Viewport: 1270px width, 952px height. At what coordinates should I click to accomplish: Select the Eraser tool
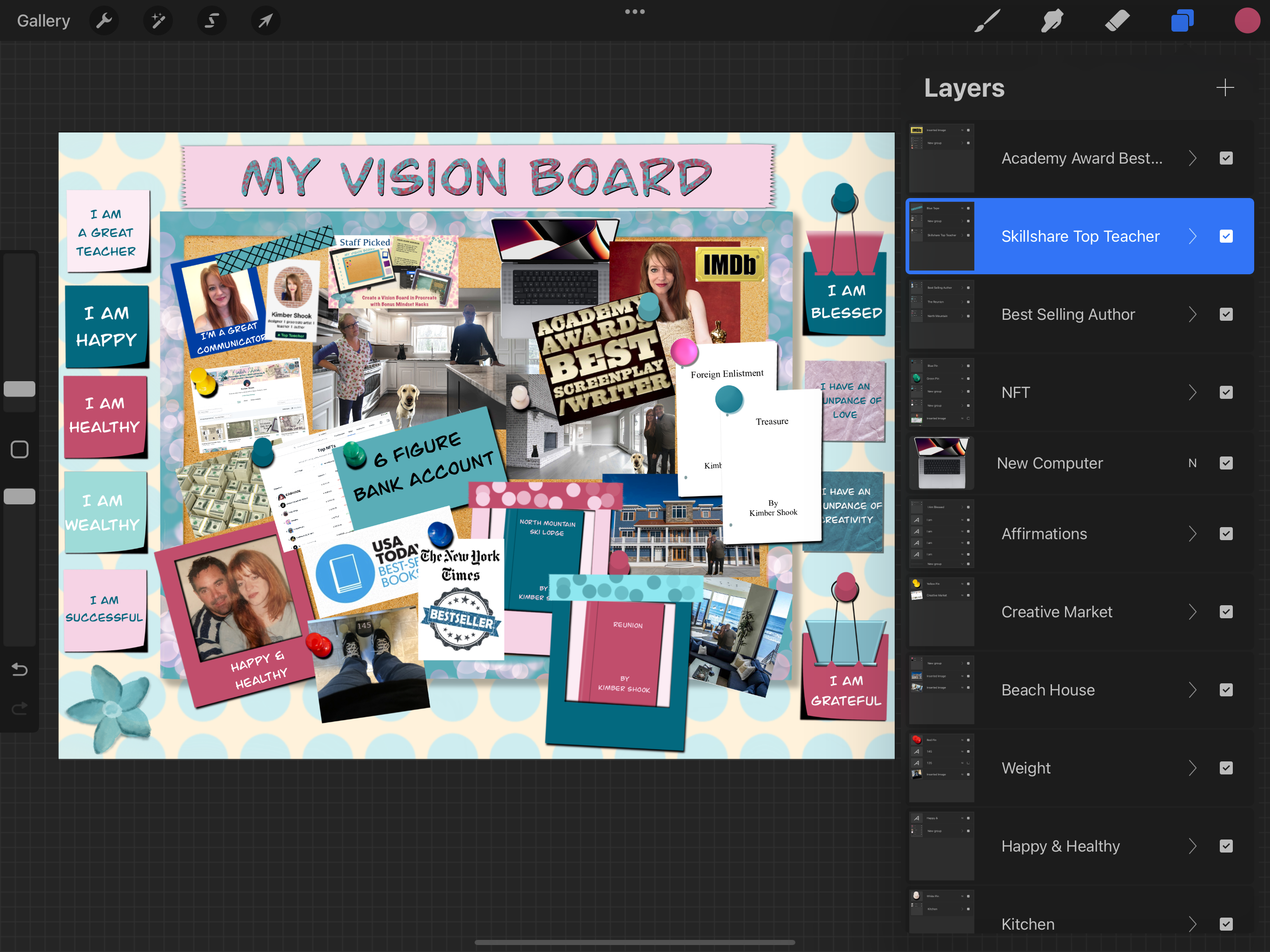pyautogui.click(x=1117, y=21)
